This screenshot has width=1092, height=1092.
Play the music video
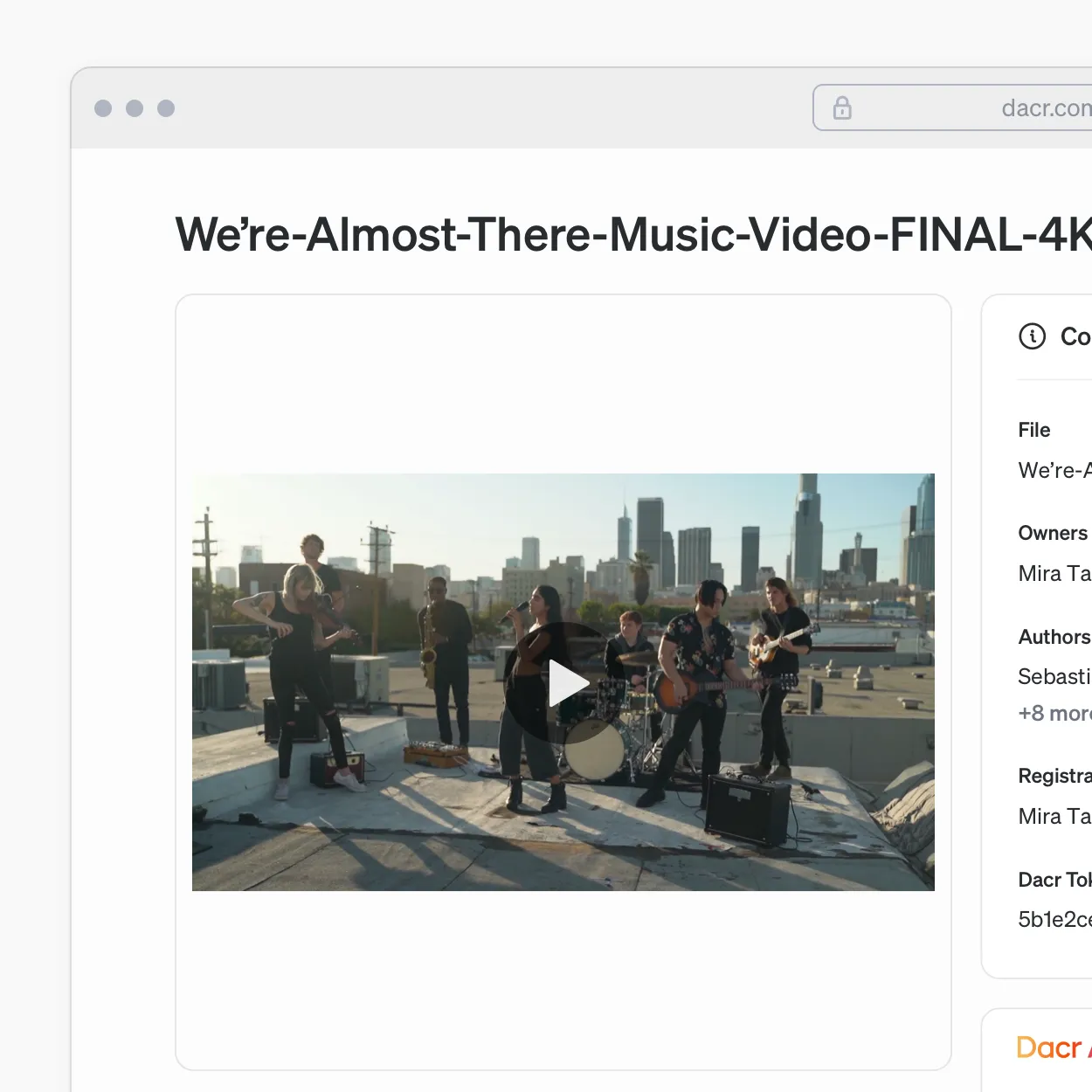coord(564,682)
